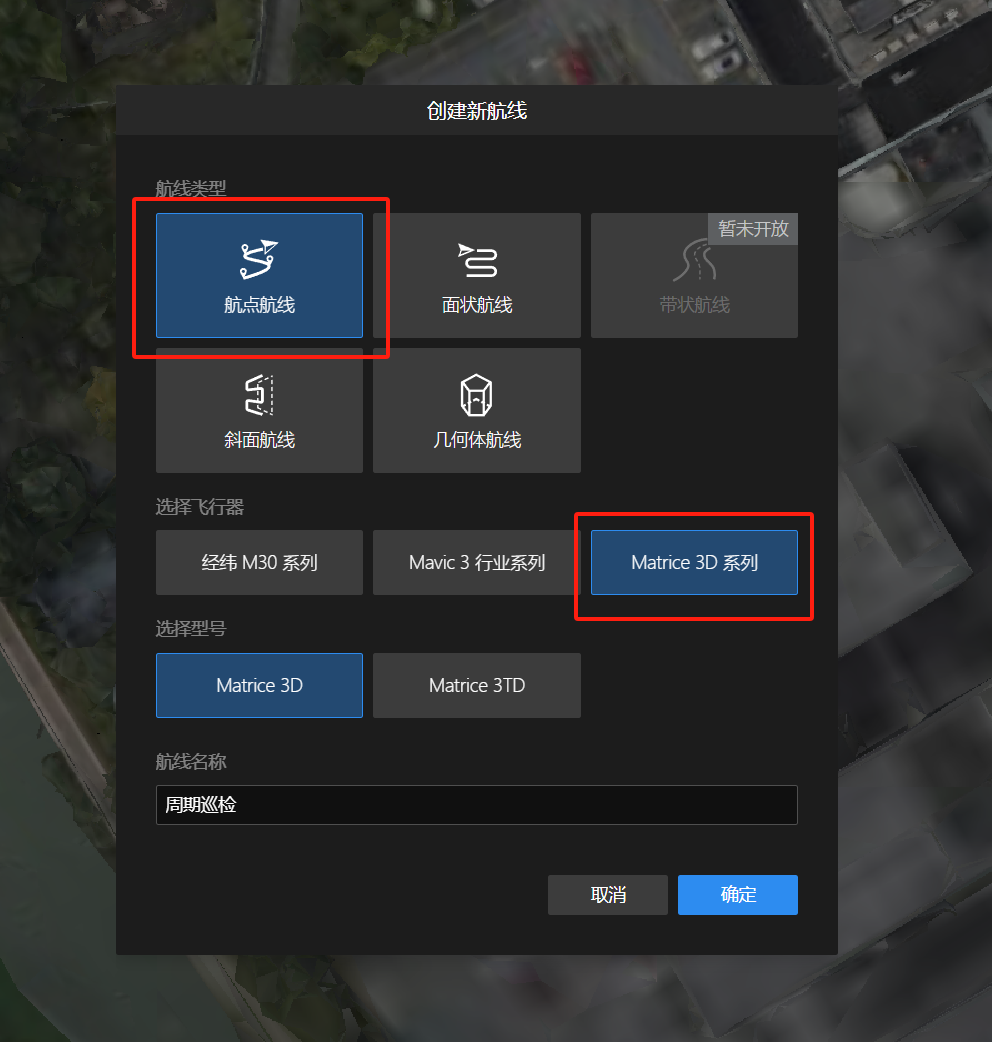Choose 经纬 M30 系列 aircraft
992x1042 pixels.
coord(259,562)
